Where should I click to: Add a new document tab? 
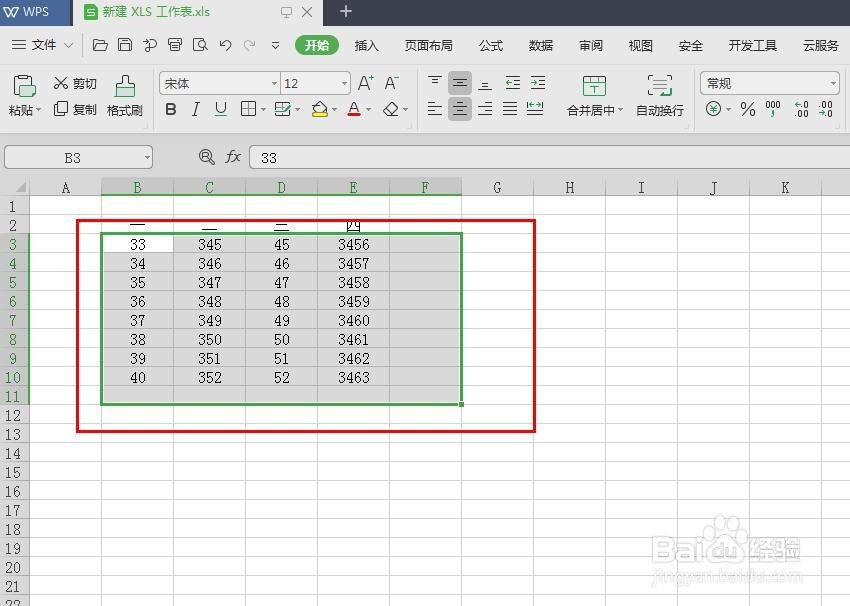[345, 11]
